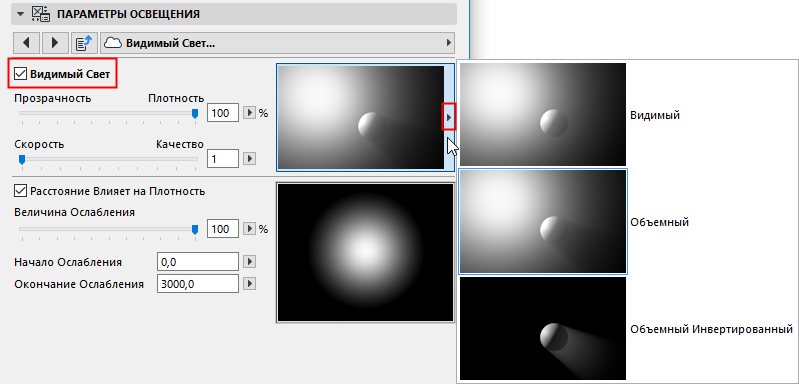Screen dimensions: 799x384
Task: Edit Окончание Ослабления field 3000,0
Action: 198,284
